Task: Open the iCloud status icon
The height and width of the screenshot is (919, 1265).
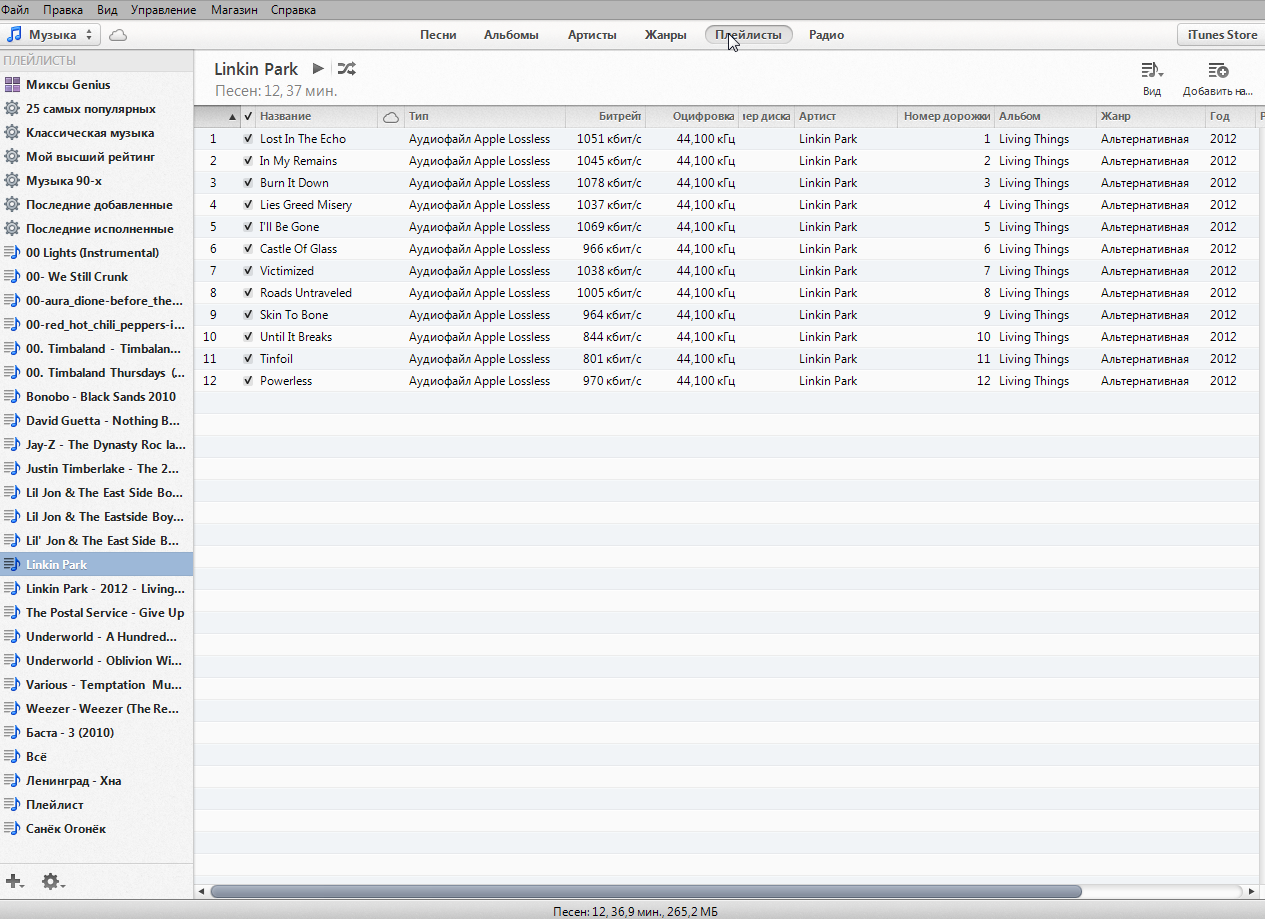Action: tap(118, 35)
